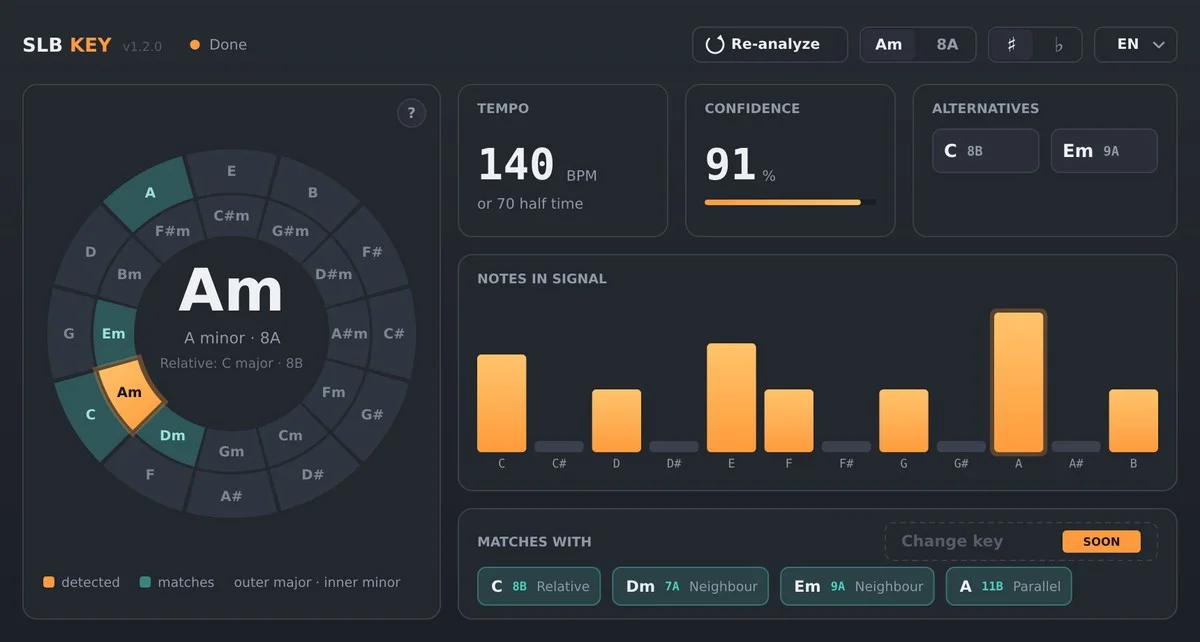This screenshot has height=642, width=1200.
Task: Select the A major wheel segment
Action: 150,192
